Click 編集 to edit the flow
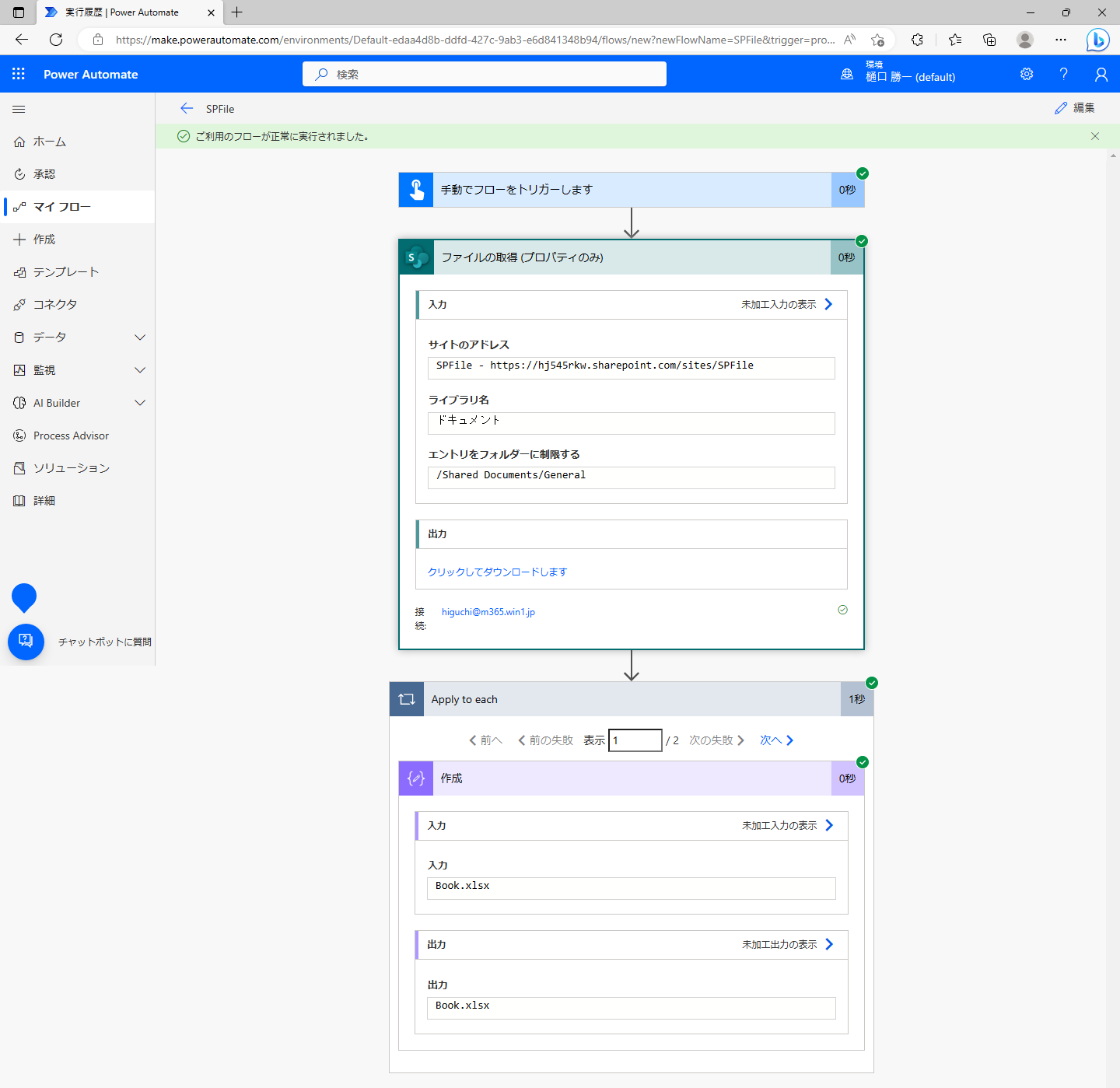 1075,108
